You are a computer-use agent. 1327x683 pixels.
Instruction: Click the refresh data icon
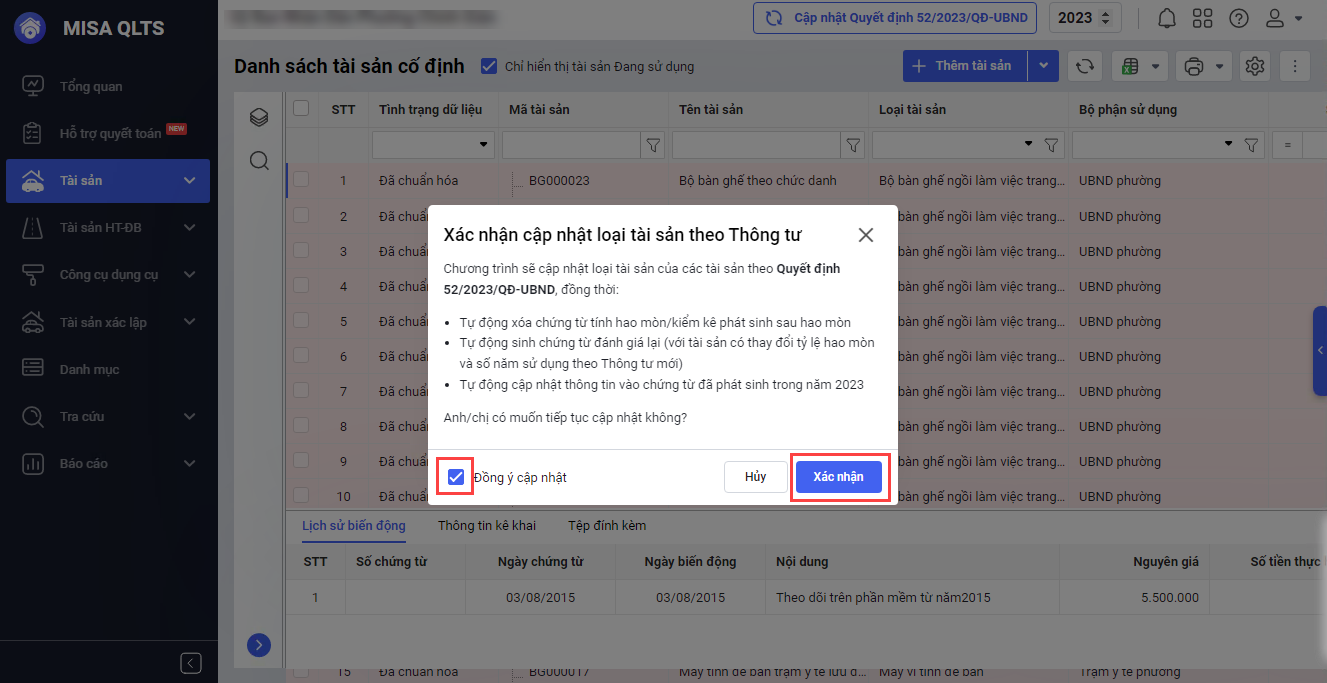(1084, 66)
